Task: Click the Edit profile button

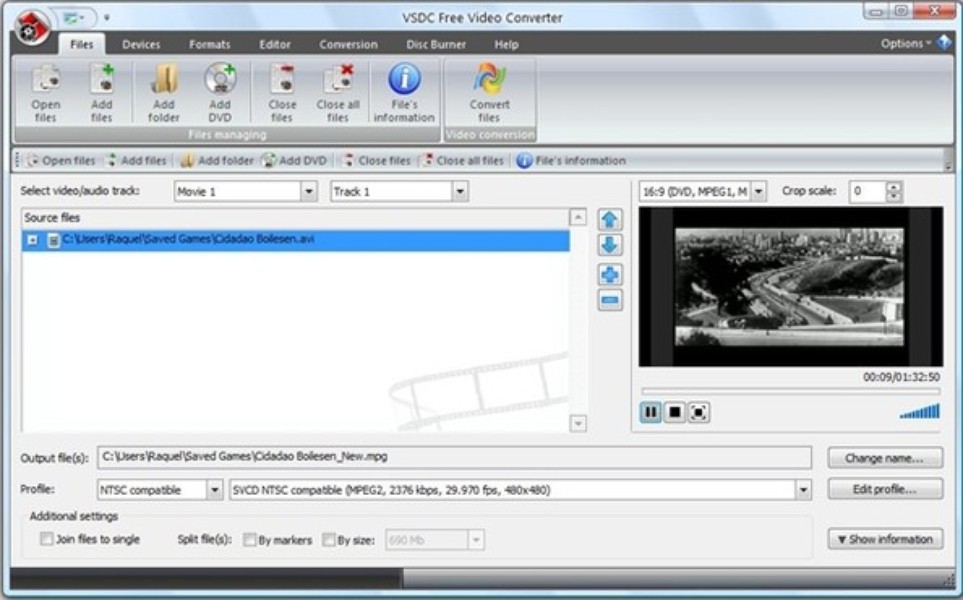Action: coord(885,490)
